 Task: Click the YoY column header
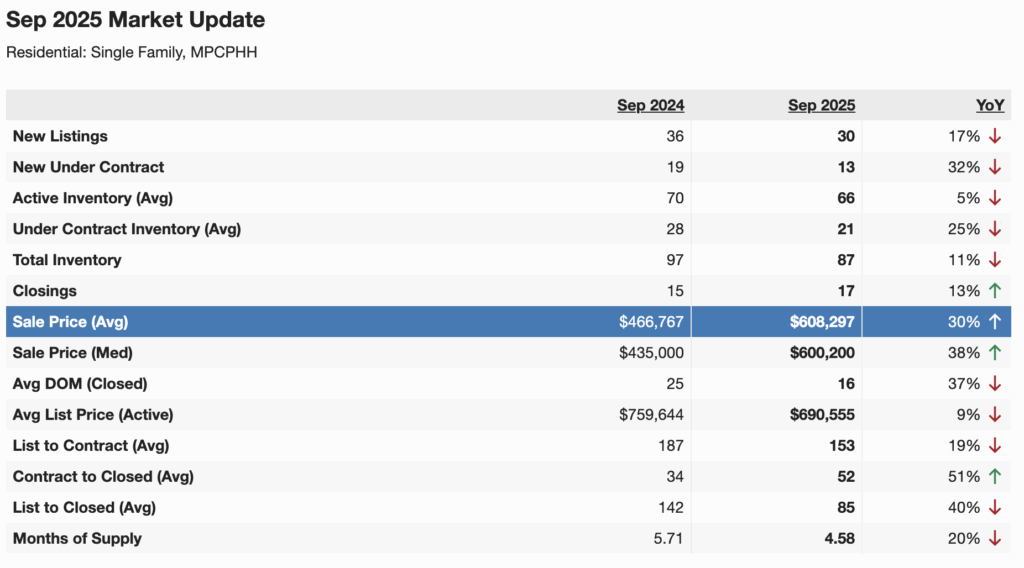pyautogui.click(x=990, y=105)
